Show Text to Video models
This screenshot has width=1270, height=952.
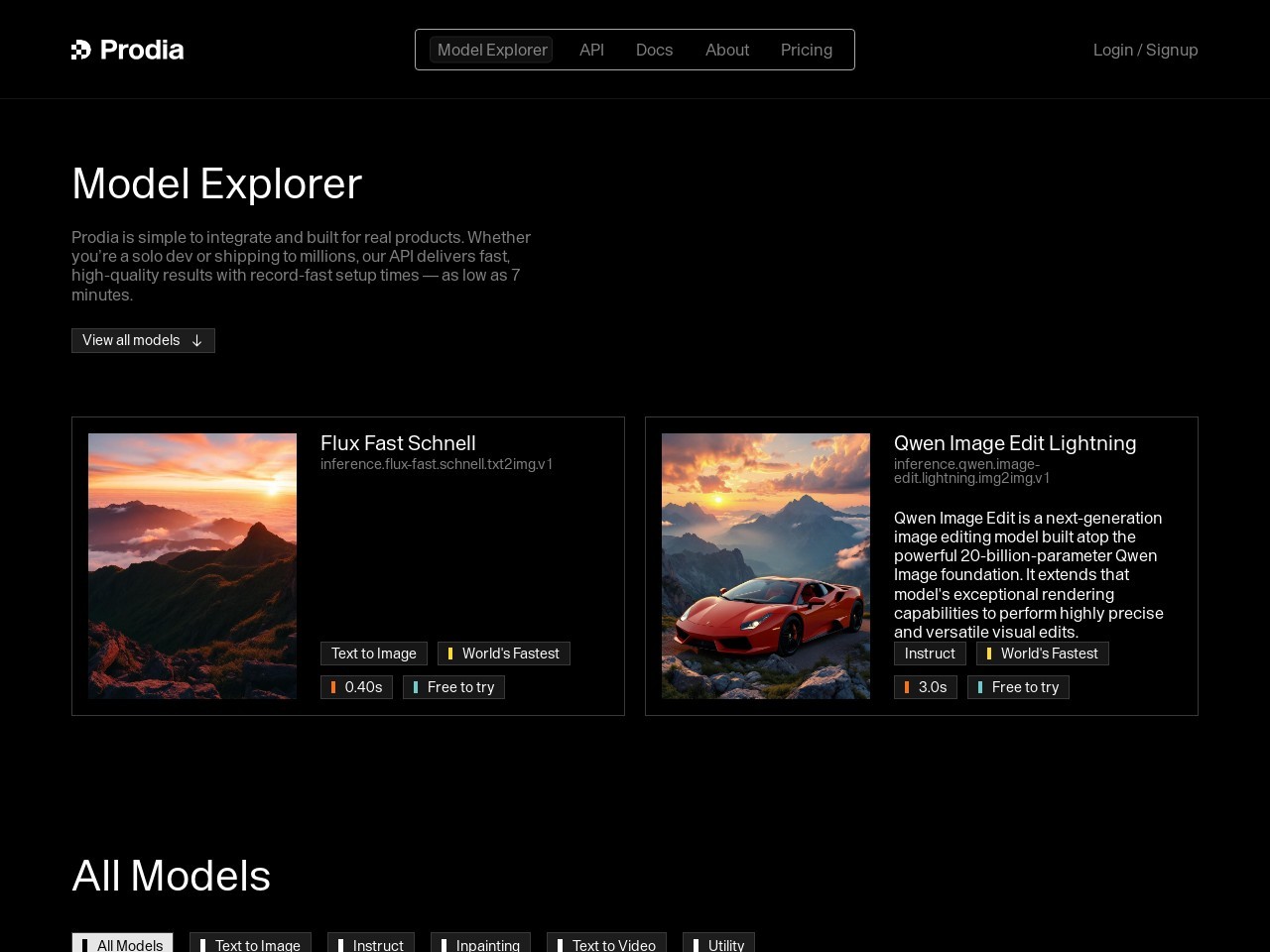[606, 944]
